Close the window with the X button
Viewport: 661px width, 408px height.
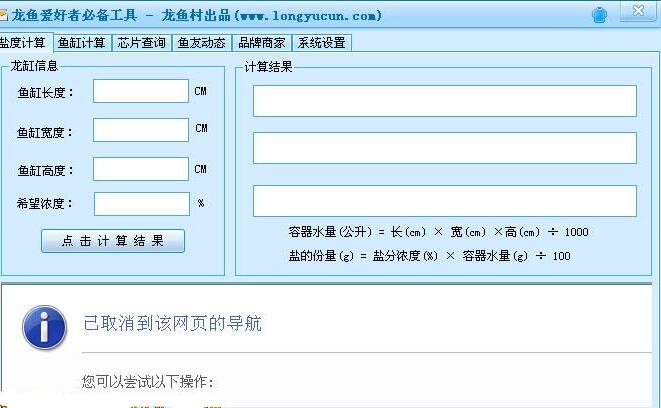point(636,13)
